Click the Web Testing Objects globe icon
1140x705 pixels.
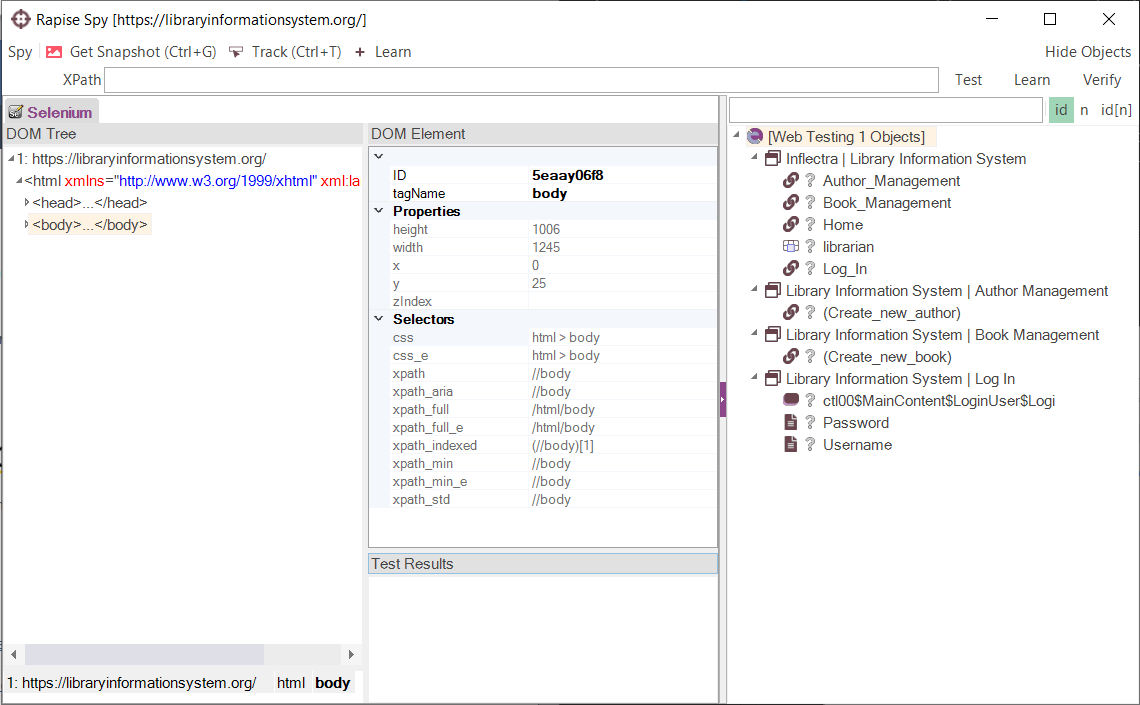point(755,137)
